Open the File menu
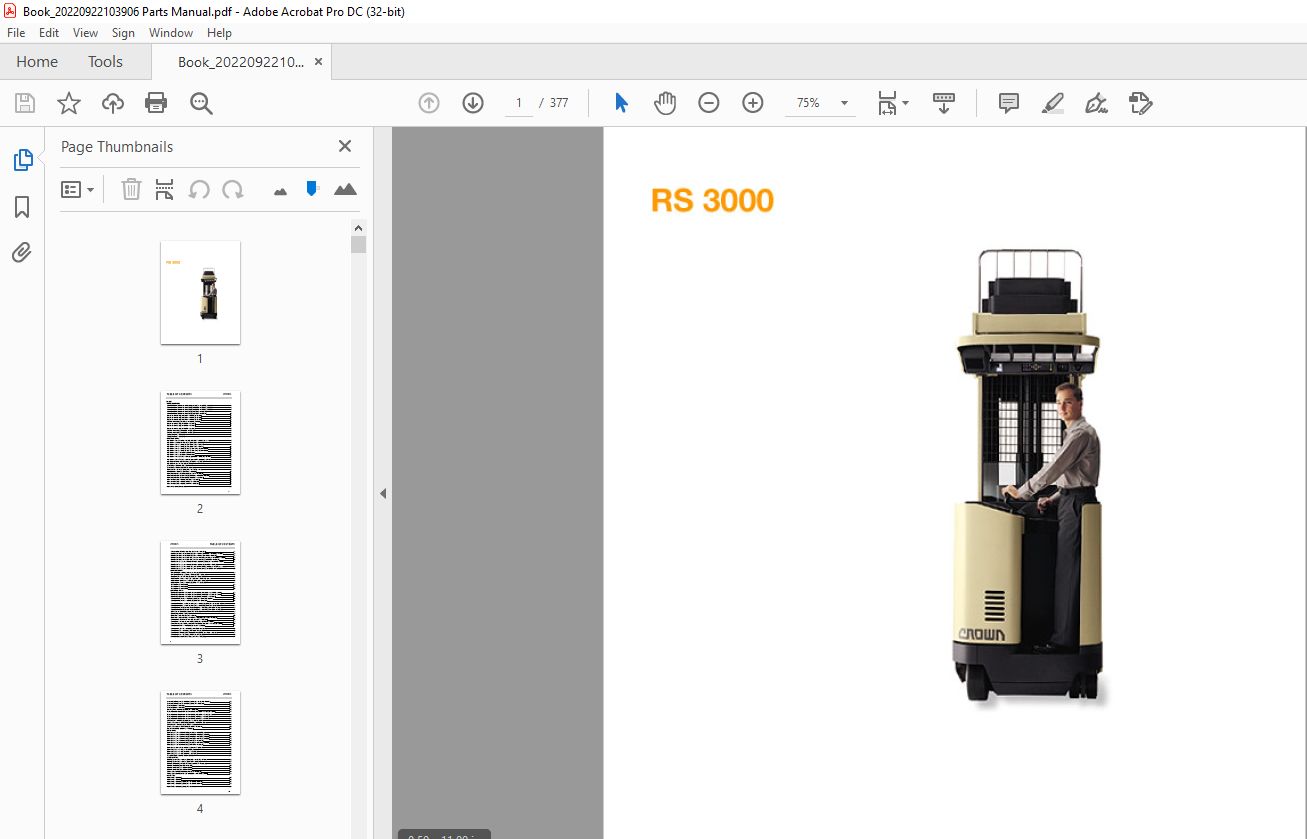 point(16,33)
